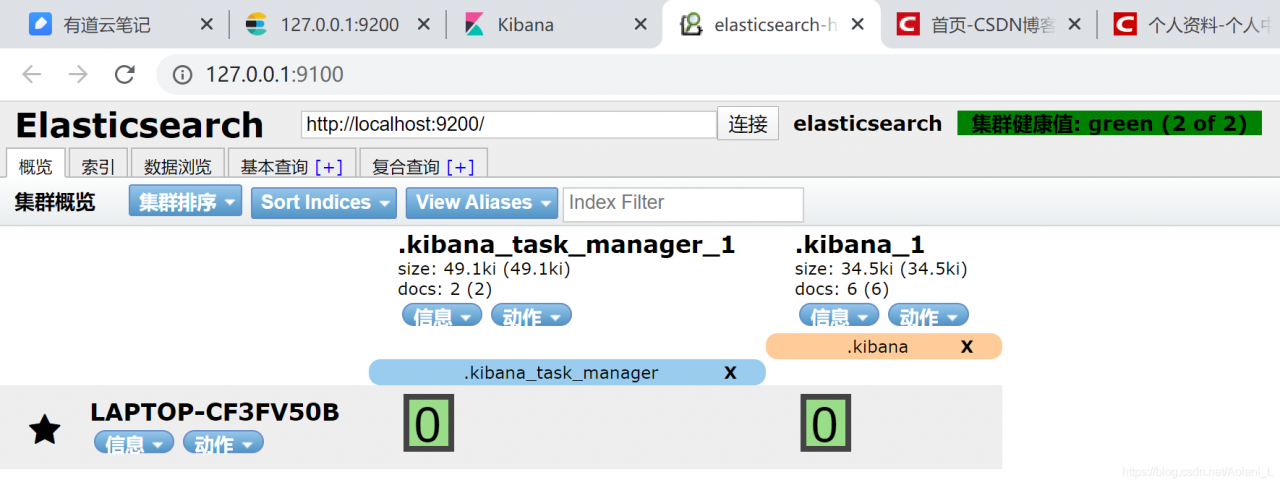Open 信息 dropdown for .kibana_task_manager_1

(x=441, y=316)
